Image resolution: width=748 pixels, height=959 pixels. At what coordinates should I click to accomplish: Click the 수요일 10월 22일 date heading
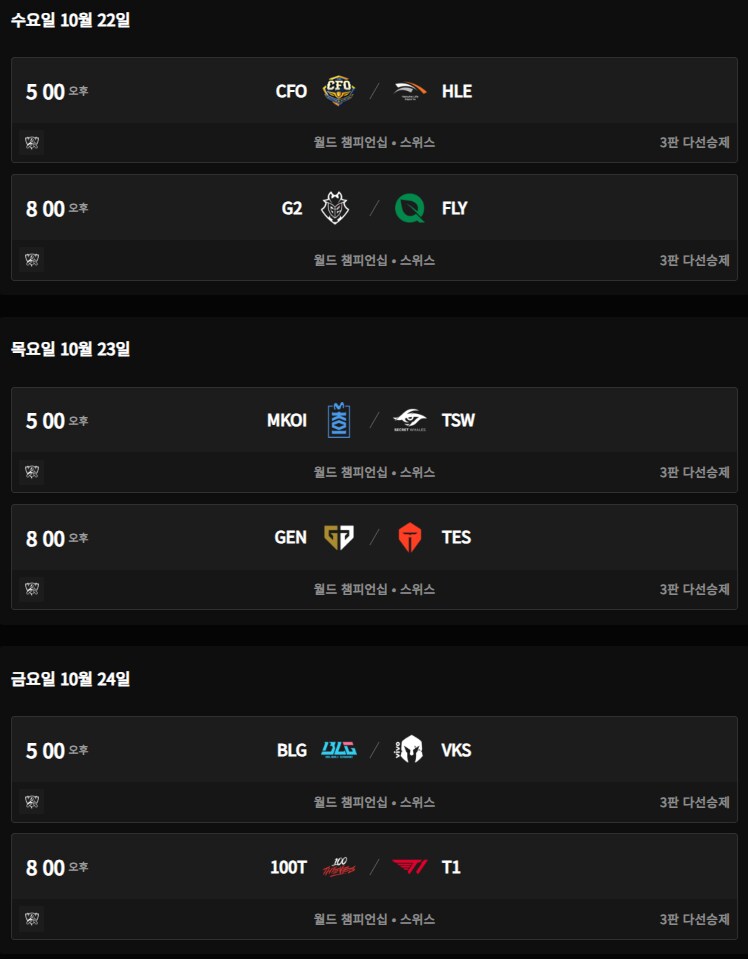tap(70, 20)
